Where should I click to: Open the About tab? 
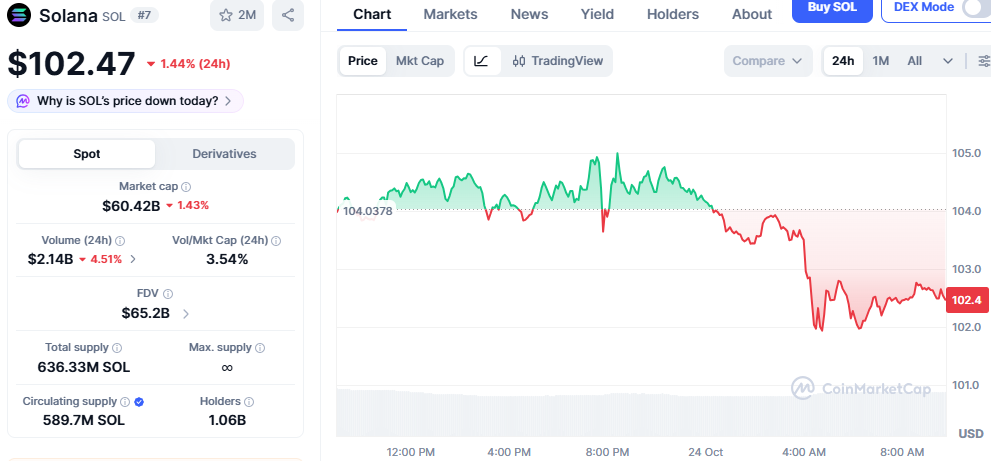(751, 14)
